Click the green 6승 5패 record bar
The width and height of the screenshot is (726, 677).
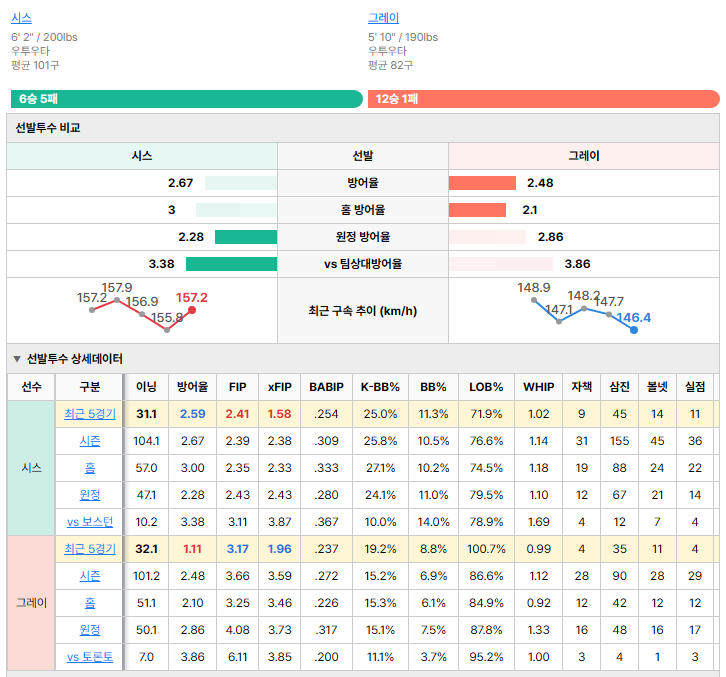point(187,99)
